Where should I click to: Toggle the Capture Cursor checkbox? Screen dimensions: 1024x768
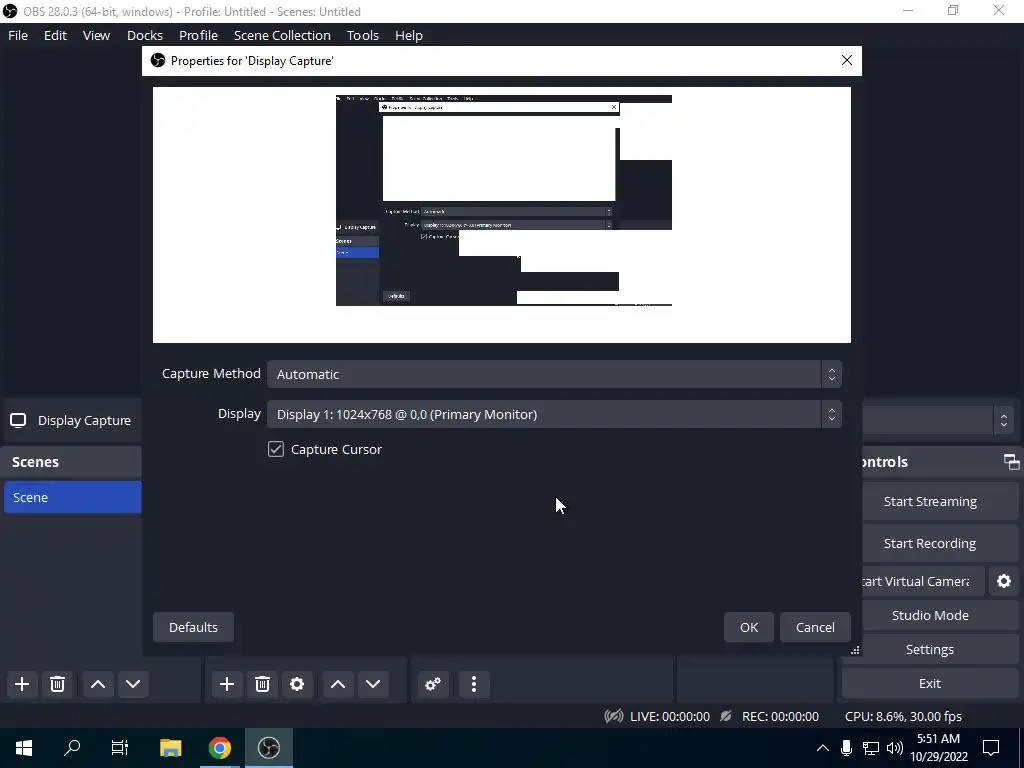click(x=276, y=449)
